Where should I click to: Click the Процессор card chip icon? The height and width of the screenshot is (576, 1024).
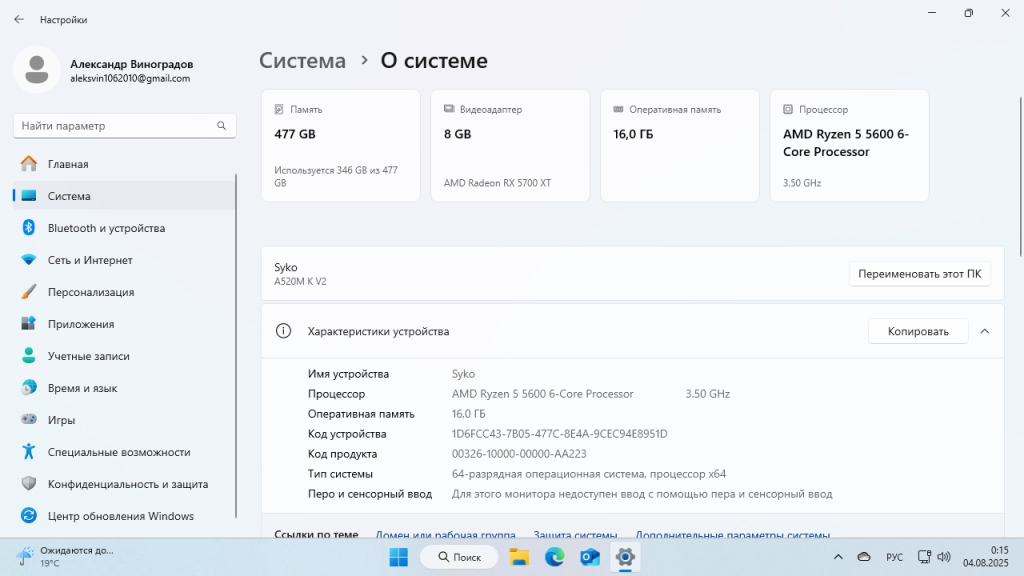tap(788, 109)
